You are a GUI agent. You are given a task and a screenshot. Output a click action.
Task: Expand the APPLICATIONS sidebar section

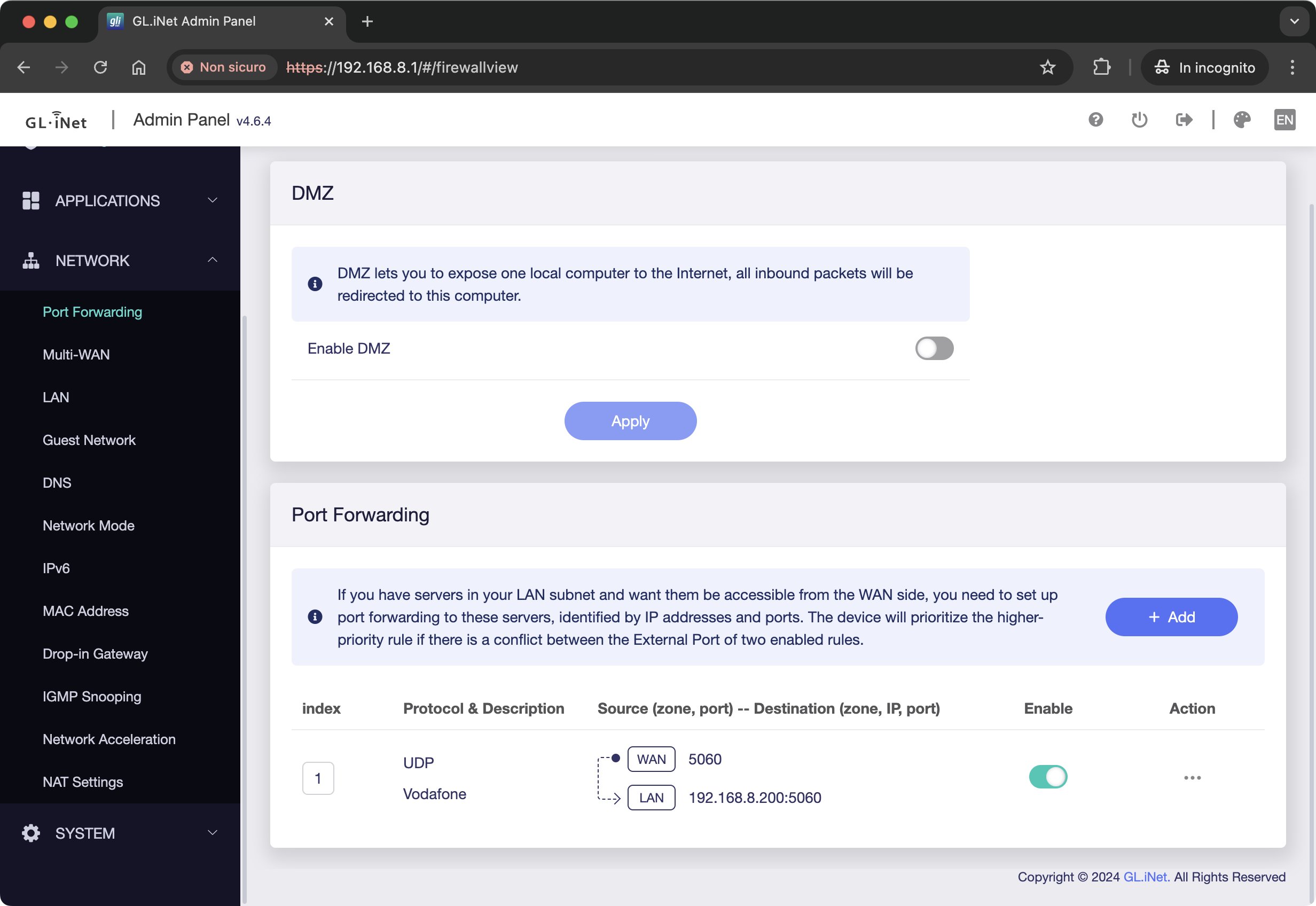click(x=120, y=201)
